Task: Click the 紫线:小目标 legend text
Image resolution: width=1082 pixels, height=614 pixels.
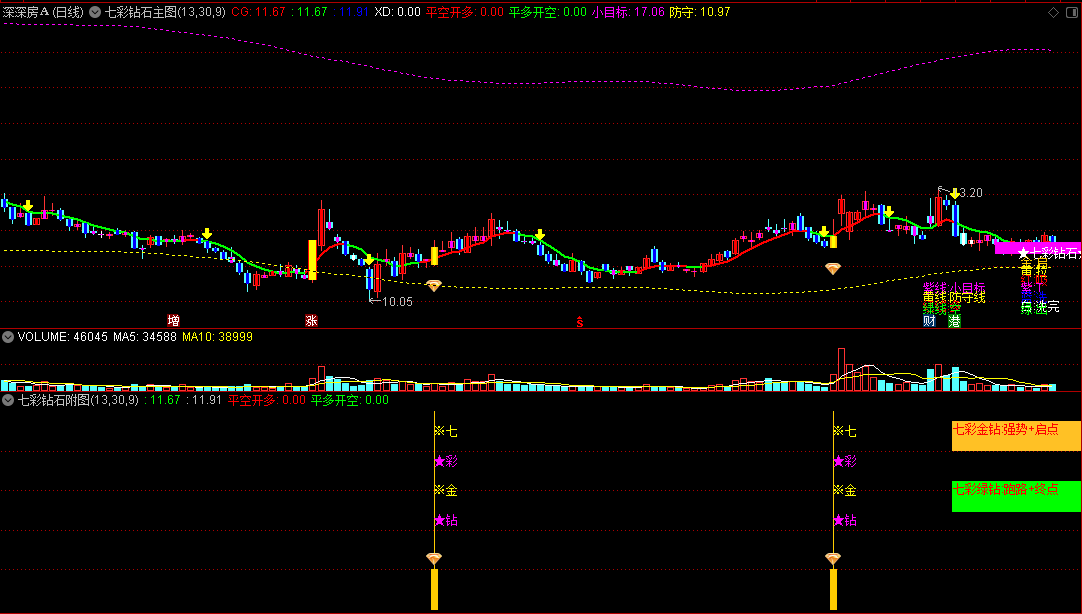Action: point(954,287)
